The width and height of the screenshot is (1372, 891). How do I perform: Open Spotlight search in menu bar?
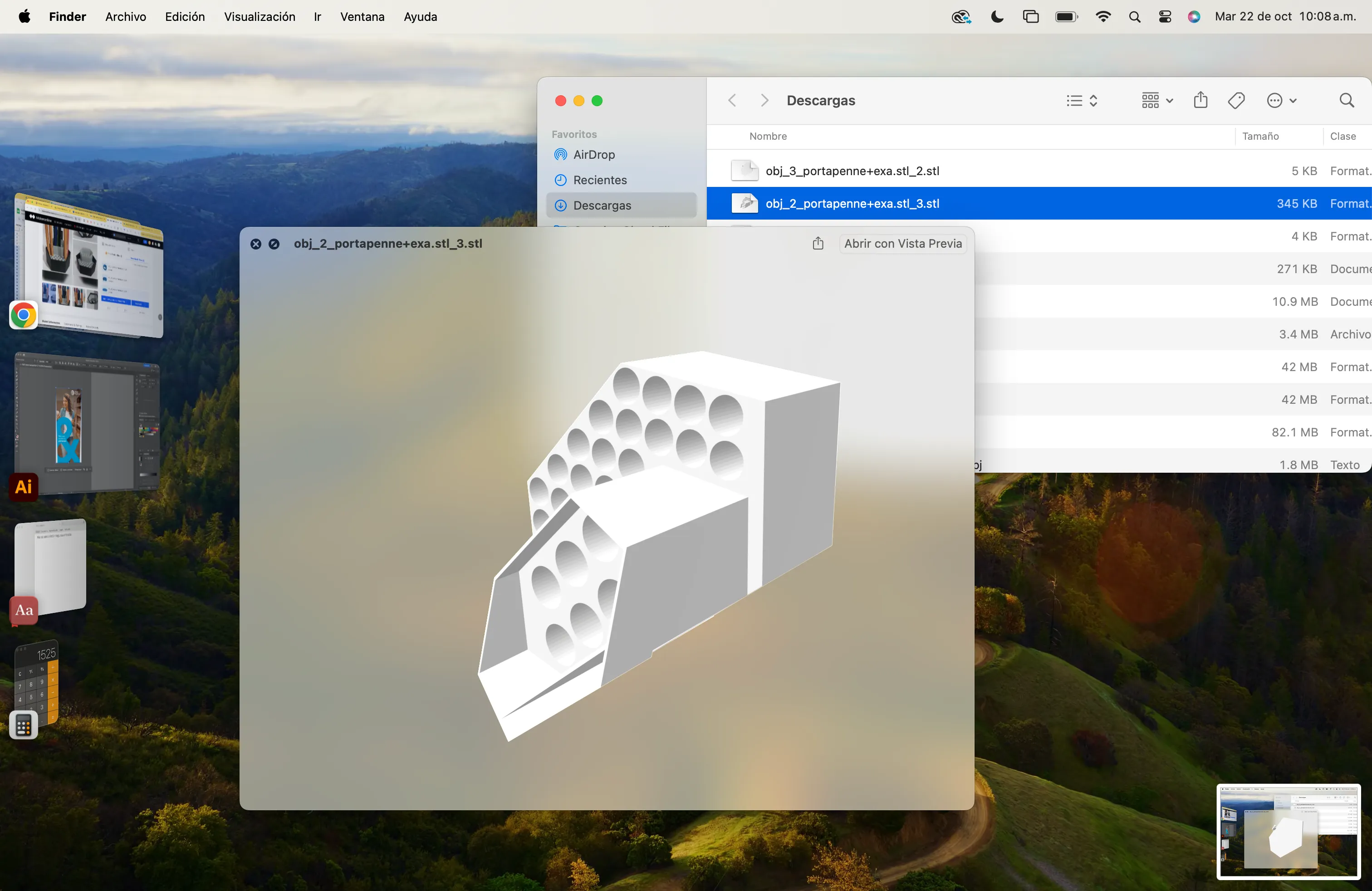coord(1135,17)
